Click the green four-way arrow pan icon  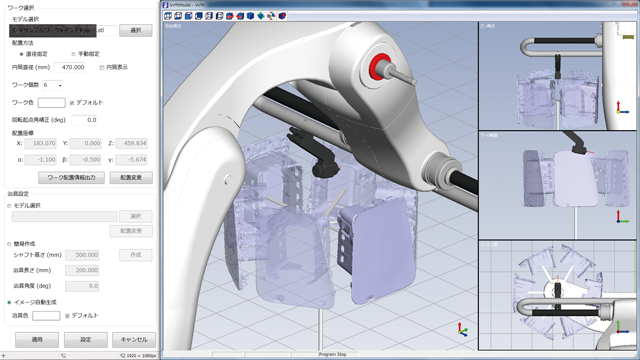tap(260, 16)
